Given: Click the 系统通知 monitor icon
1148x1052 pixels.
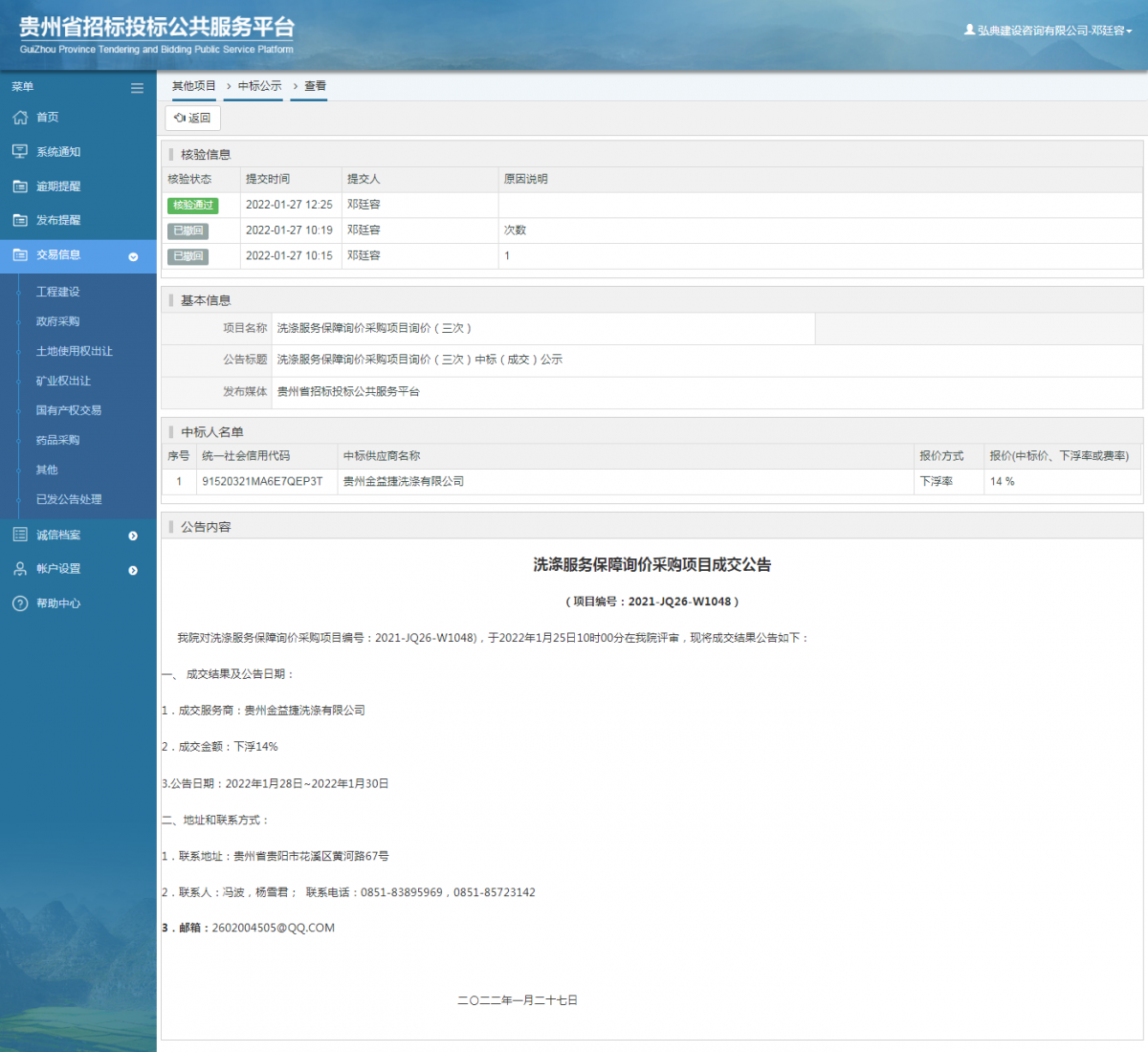Looking at the screenshot, I should point(20,152).
